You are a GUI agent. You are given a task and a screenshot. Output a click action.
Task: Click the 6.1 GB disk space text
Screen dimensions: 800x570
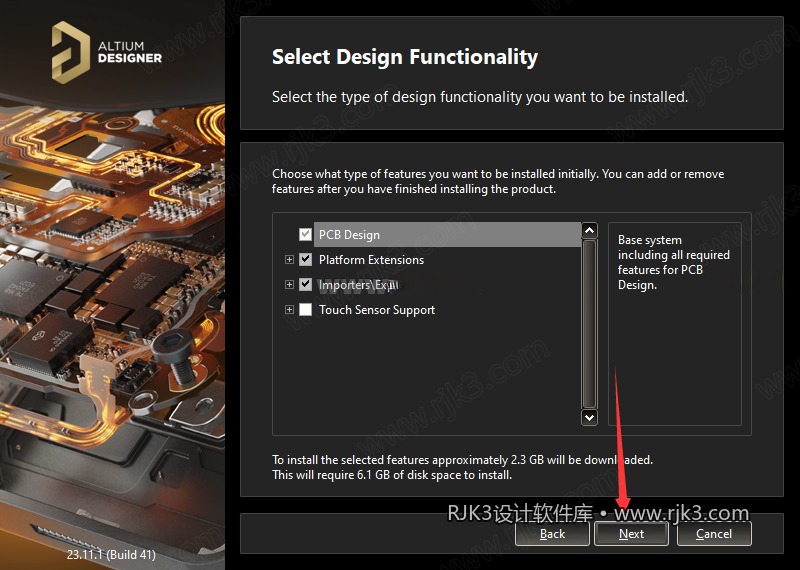point(372,475)
